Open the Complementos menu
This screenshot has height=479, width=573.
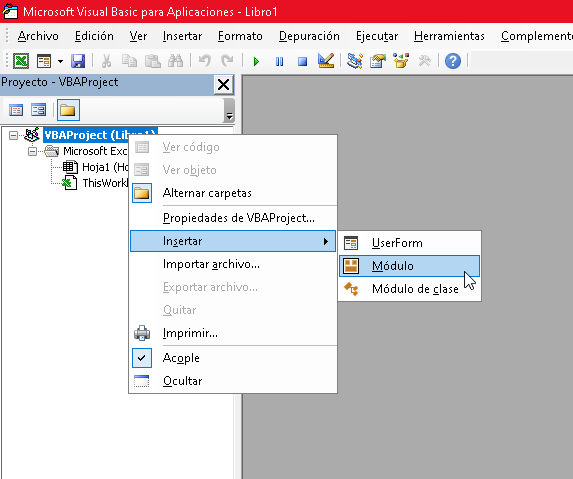click(x=536, y=36)
